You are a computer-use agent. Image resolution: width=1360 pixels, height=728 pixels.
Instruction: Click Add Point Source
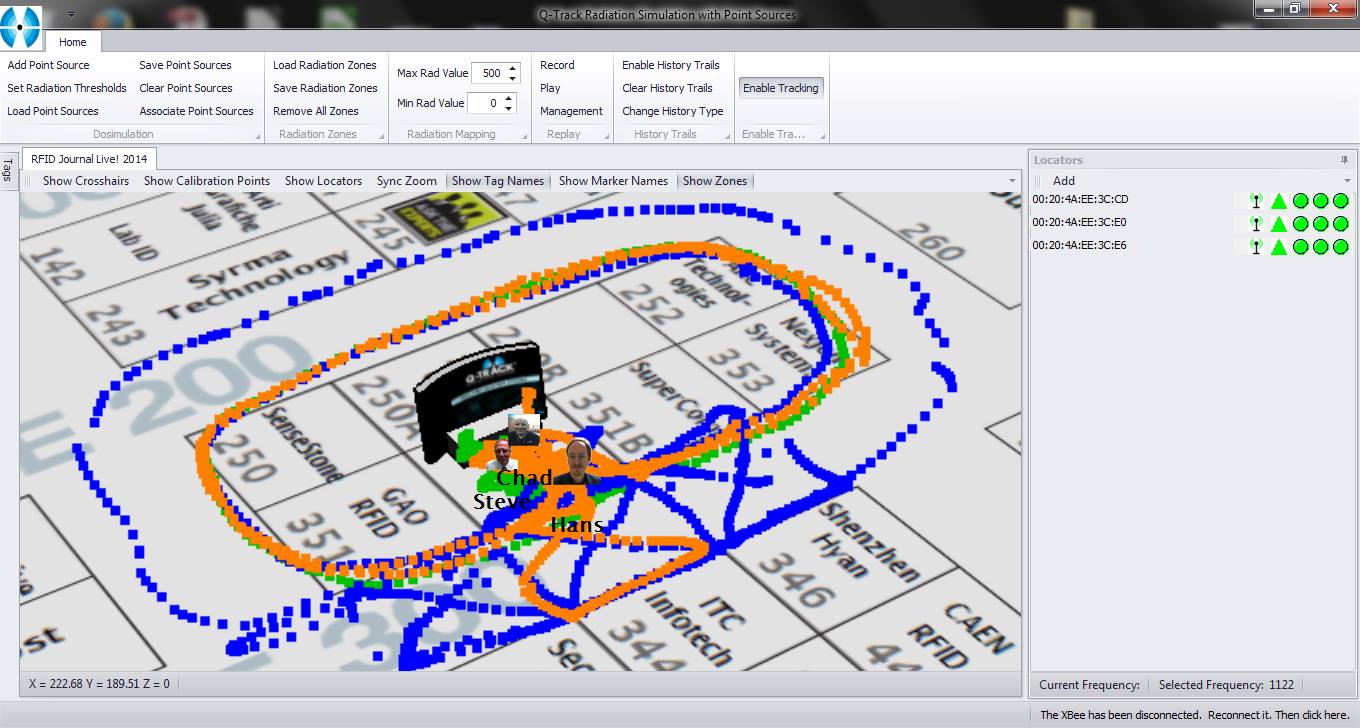click(48, 65)
